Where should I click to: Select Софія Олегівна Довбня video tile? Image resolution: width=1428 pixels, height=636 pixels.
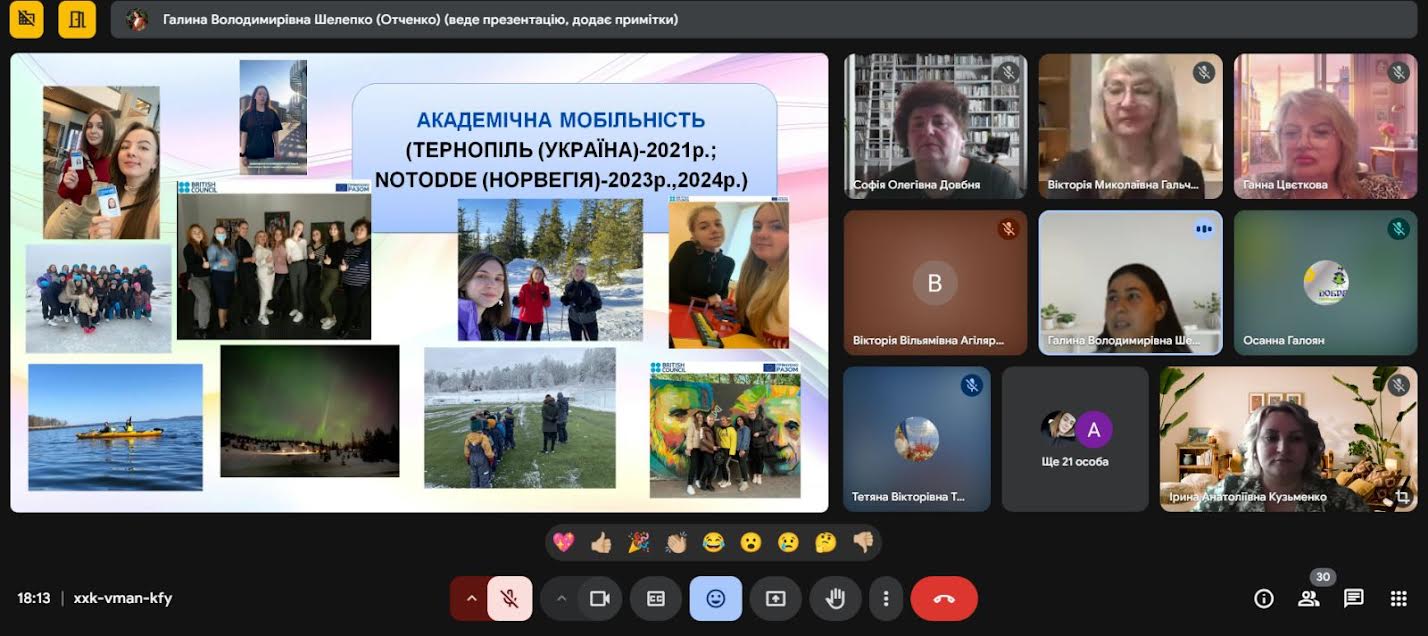tap(935, 126)
